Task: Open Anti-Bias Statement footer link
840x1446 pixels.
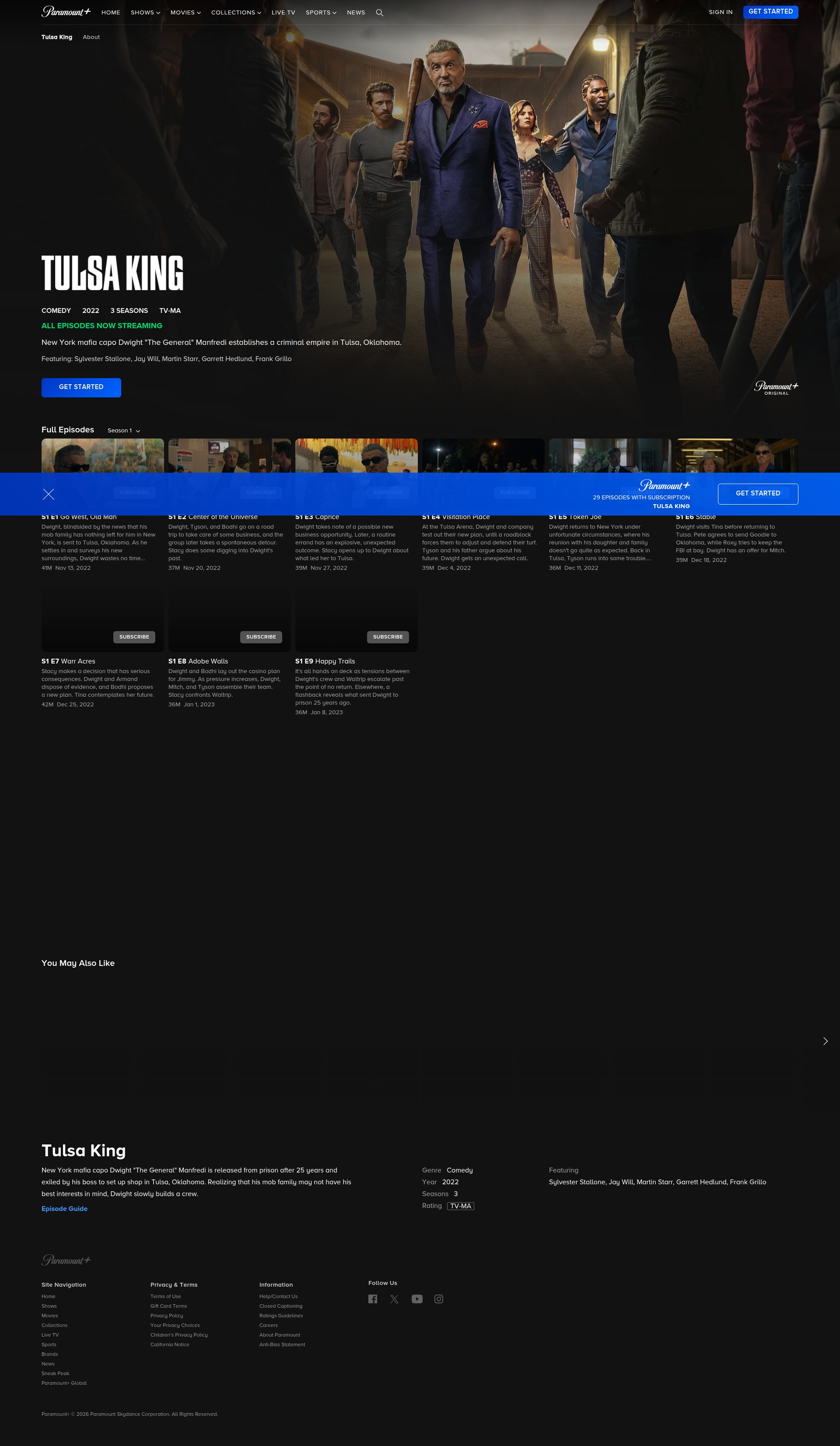Action: coord(282,1345)
